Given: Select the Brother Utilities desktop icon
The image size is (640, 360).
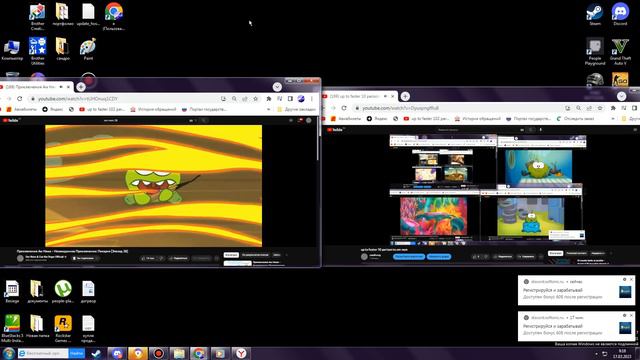Looking at the screenshot, I should coord(38,51).
